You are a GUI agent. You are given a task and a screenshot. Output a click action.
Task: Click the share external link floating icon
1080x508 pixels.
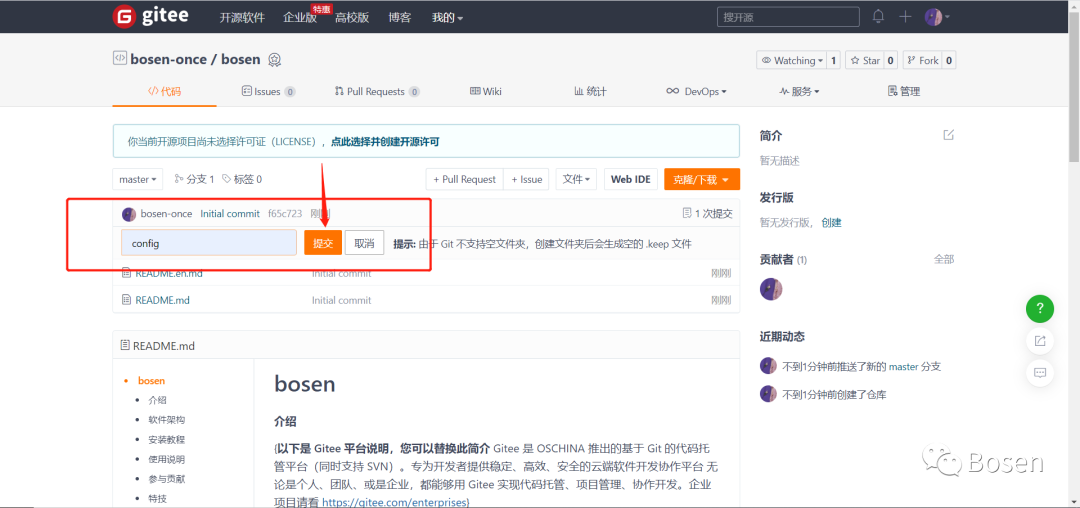point(1039,341)
